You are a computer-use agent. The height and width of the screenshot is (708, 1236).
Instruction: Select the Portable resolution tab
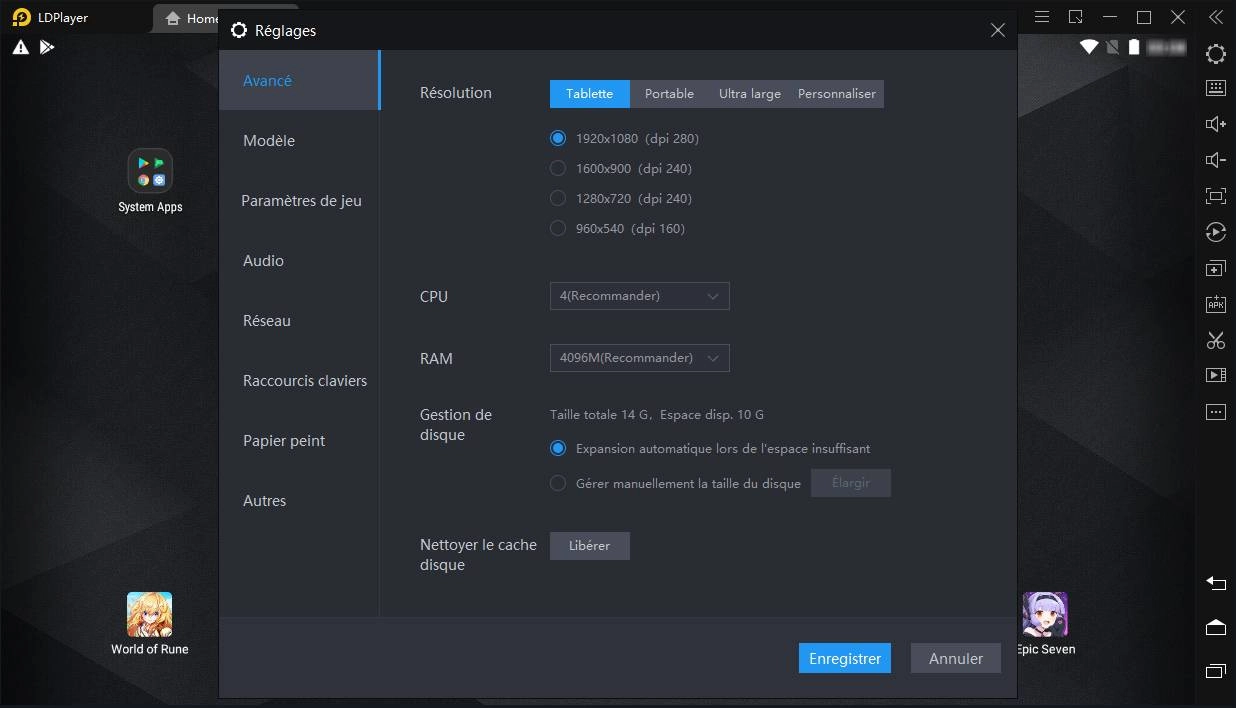(x=669, y=94)
